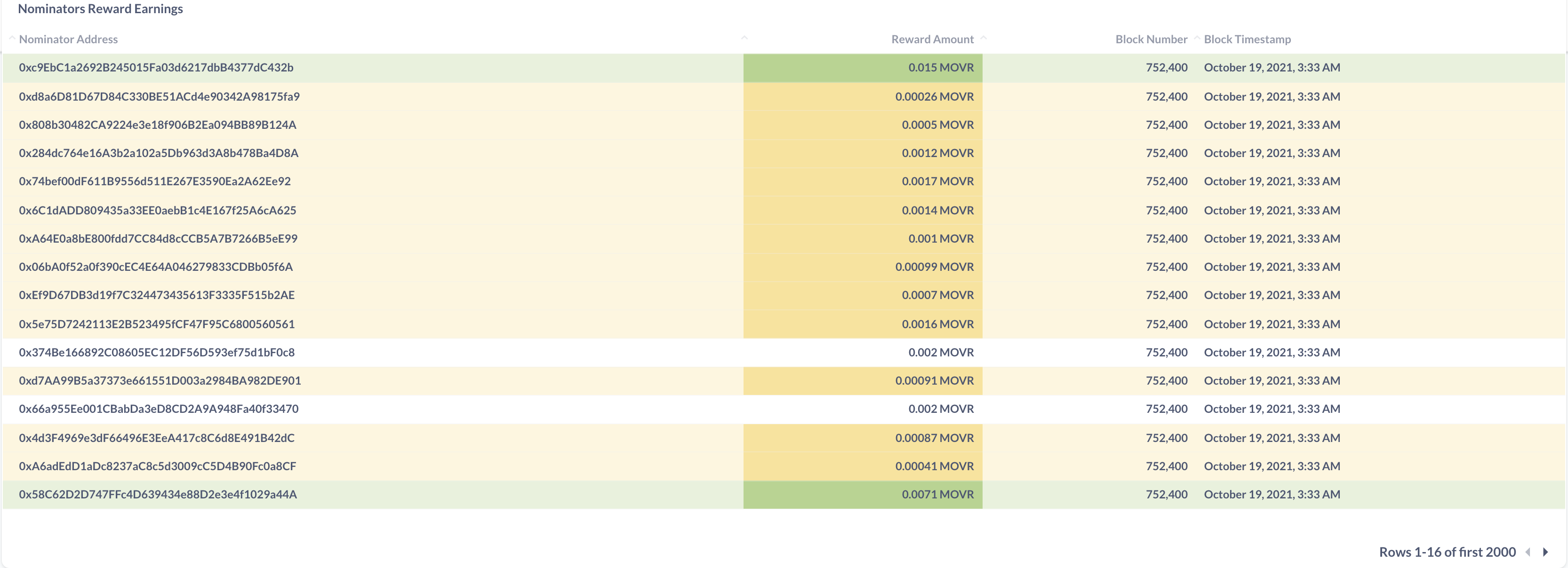
Task: Select address 0xc9EbC1a2692B245015Fa03d6217dbB4377dC432b
Action: point(156,68)
